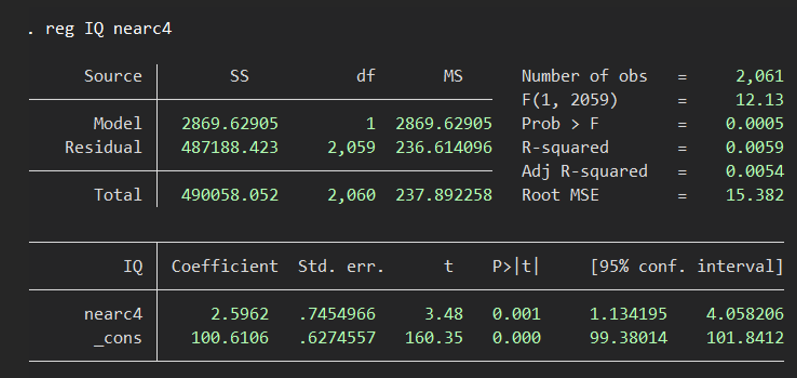Select the 'Root MSE' label
The height and width of the screenshot is (378, 797).
pos(560,195)
